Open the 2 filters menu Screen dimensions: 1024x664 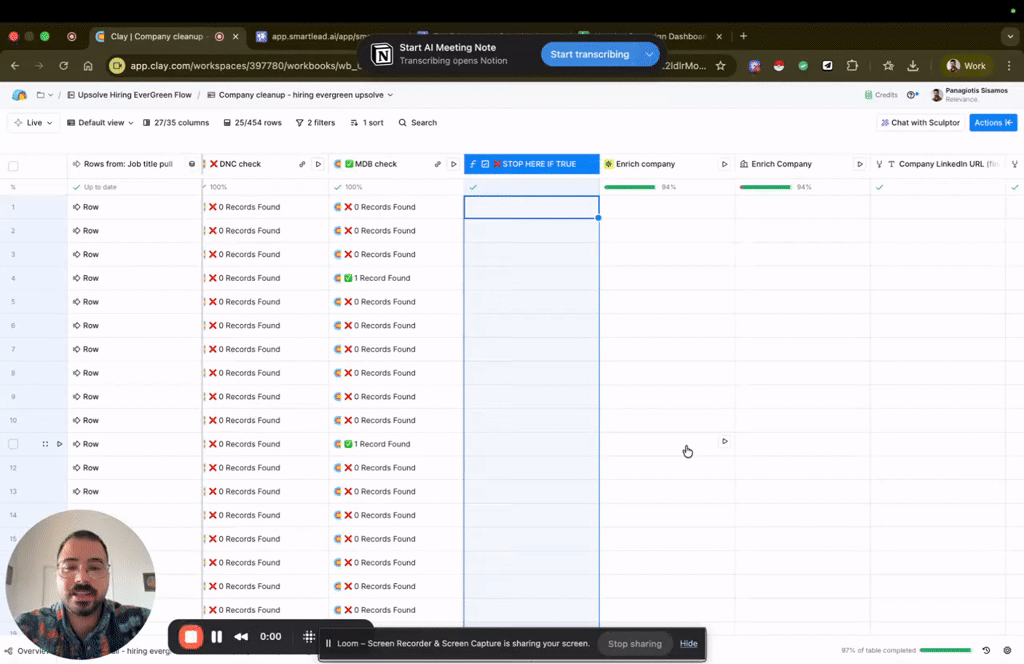coord(315,123)
